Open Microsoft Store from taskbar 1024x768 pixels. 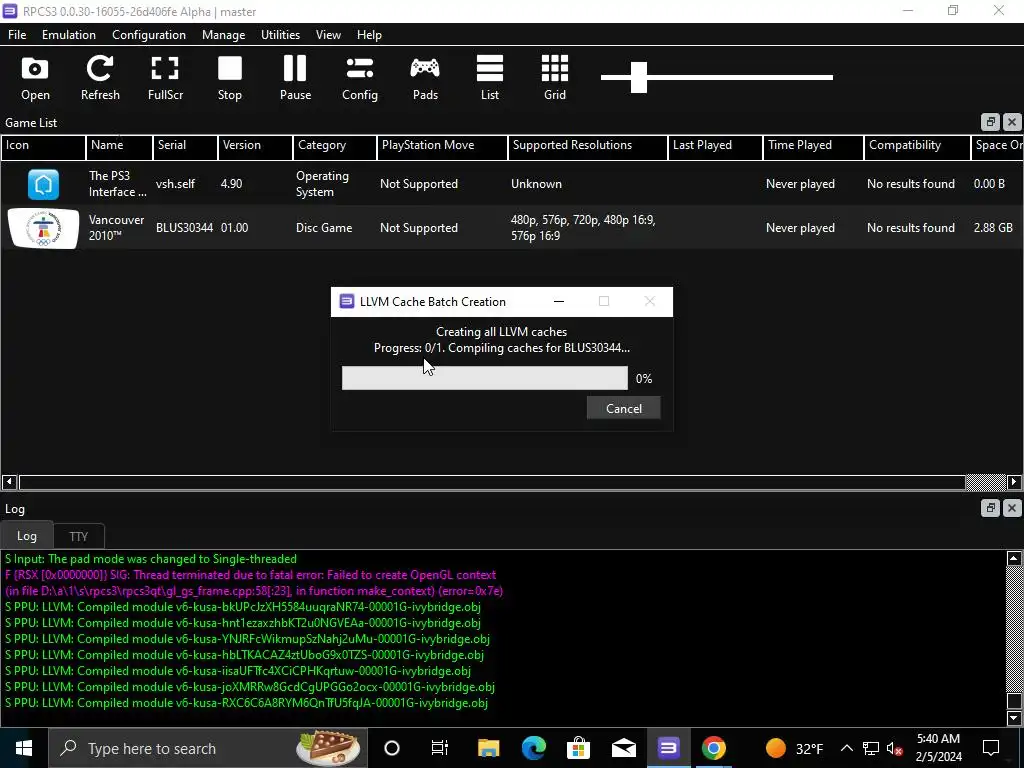pyautogui.click(x=578, y=748)
